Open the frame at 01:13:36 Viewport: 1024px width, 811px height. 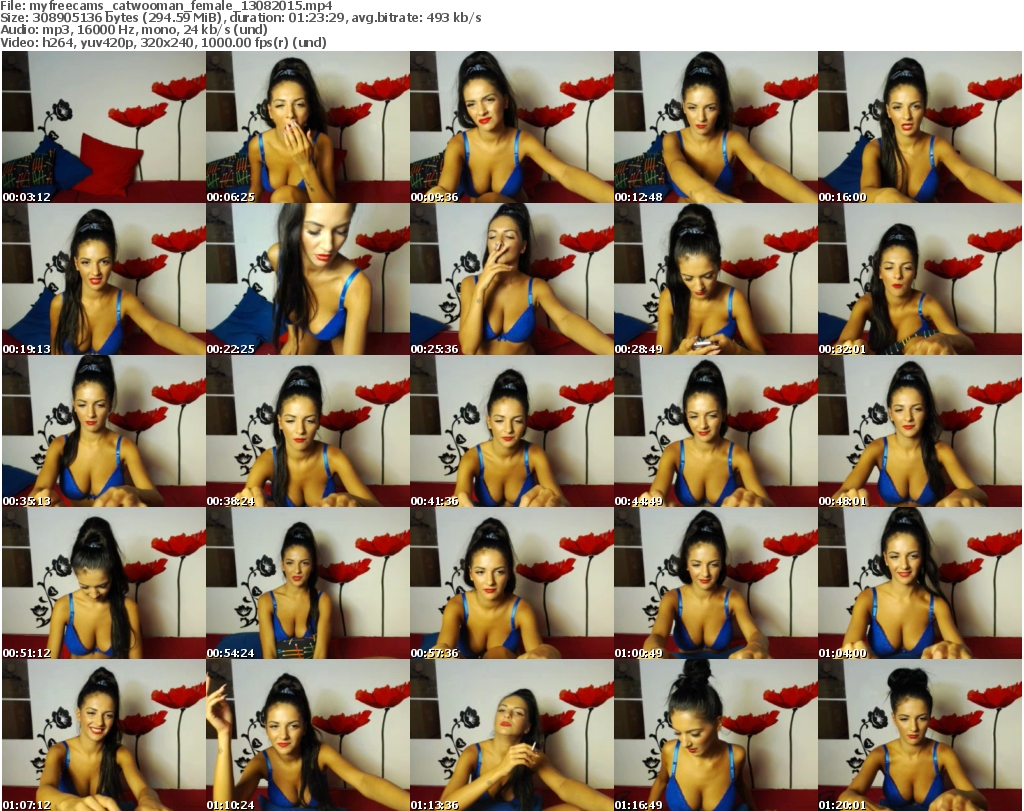[x=512, y=735]
